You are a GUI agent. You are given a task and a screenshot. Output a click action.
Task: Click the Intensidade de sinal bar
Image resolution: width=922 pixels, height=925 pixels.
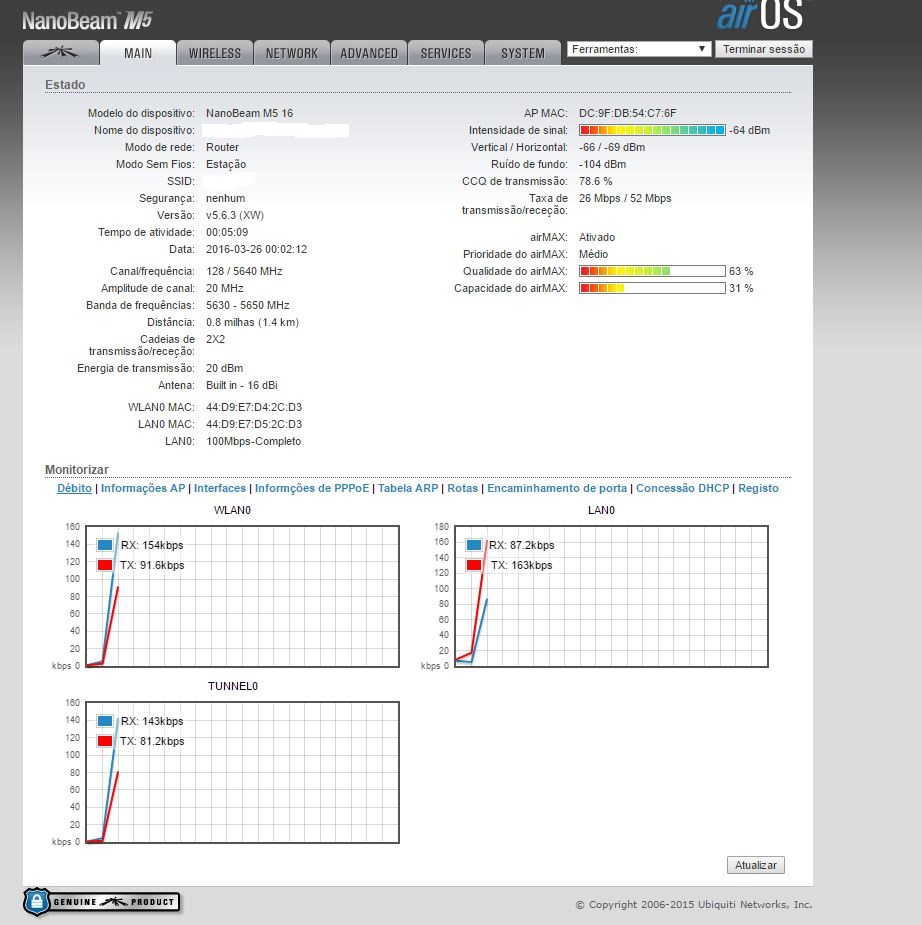[x=652, y=130]
